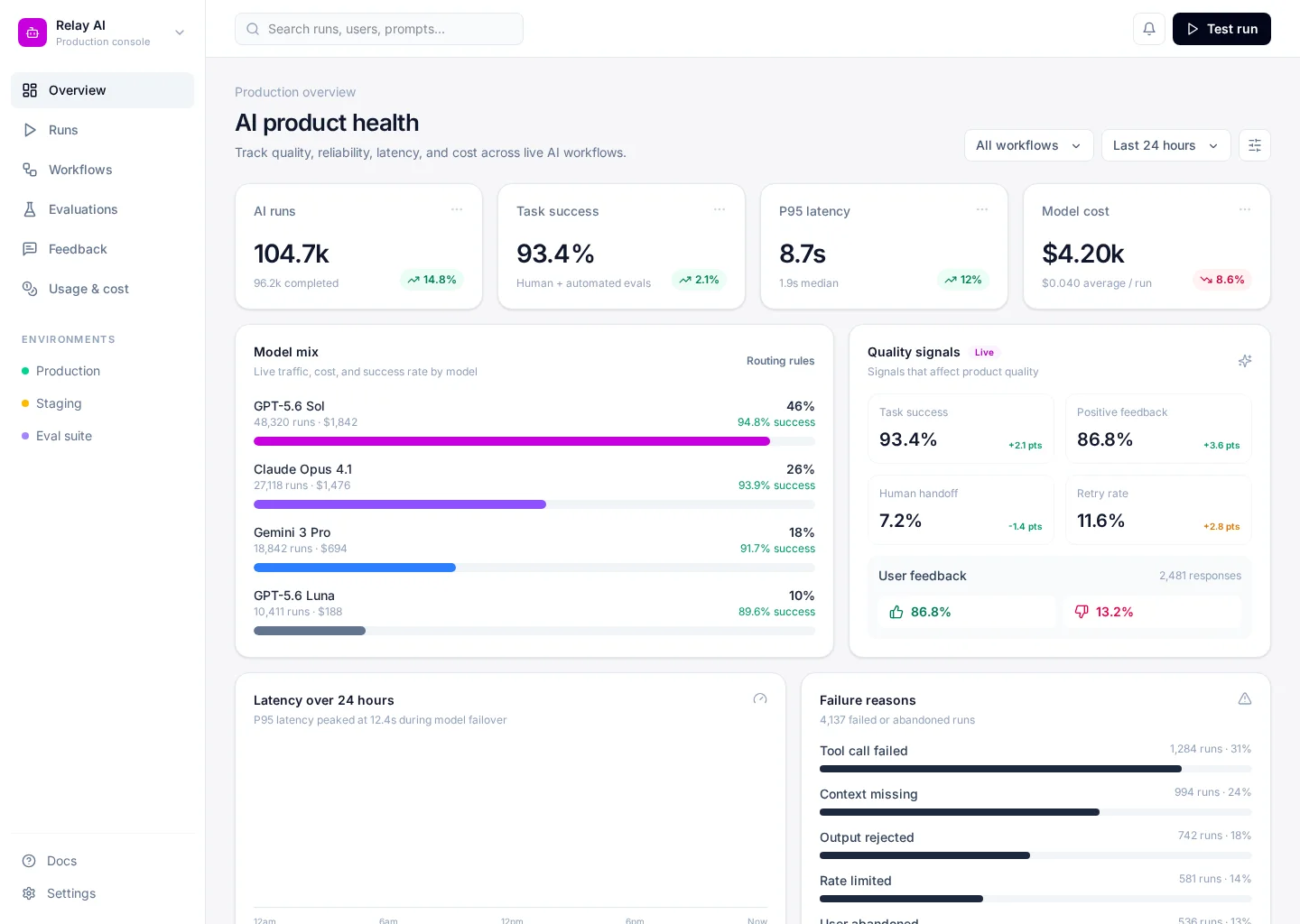This screenshot has height=924, width=1300.
Task: Click the Claude Opus 4.1 traffic bar
Action: [534, 504]
